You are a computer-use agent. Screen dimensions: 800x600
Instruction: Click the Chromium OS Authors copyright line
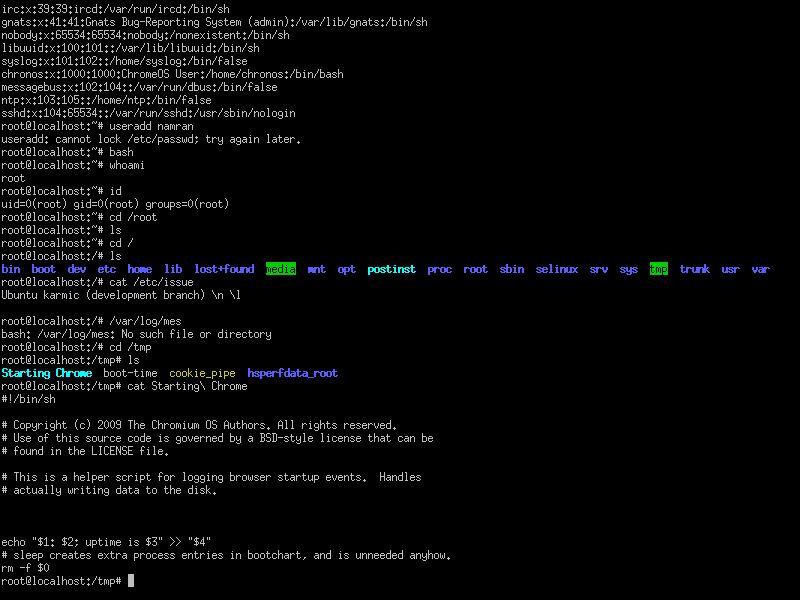[200, 425]
